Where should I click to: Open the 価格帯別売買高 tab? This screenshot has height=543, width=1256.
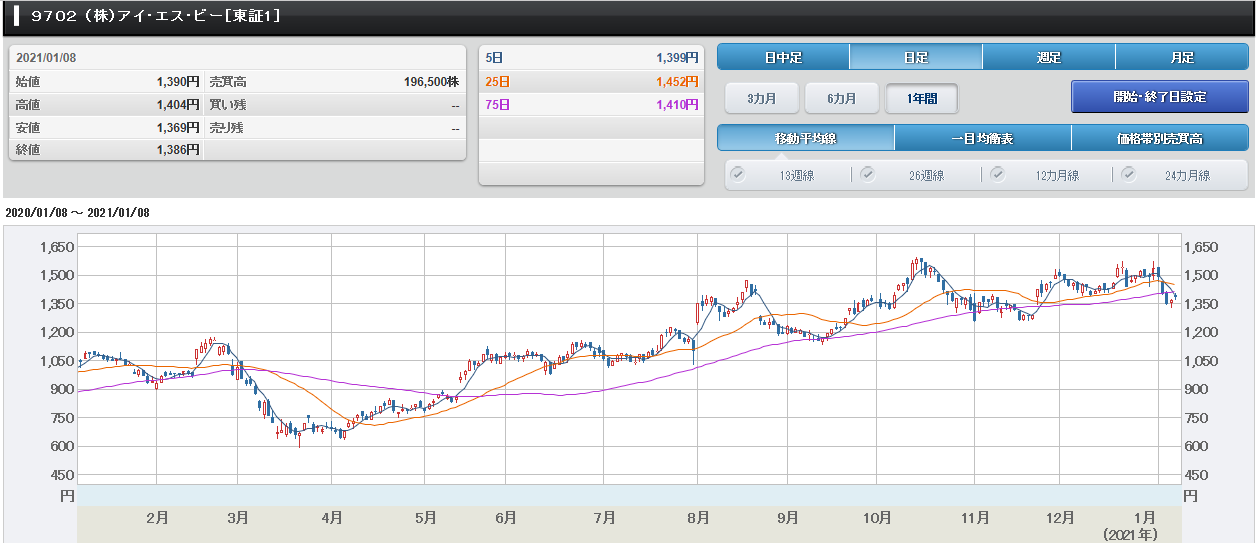(1159, 138)
